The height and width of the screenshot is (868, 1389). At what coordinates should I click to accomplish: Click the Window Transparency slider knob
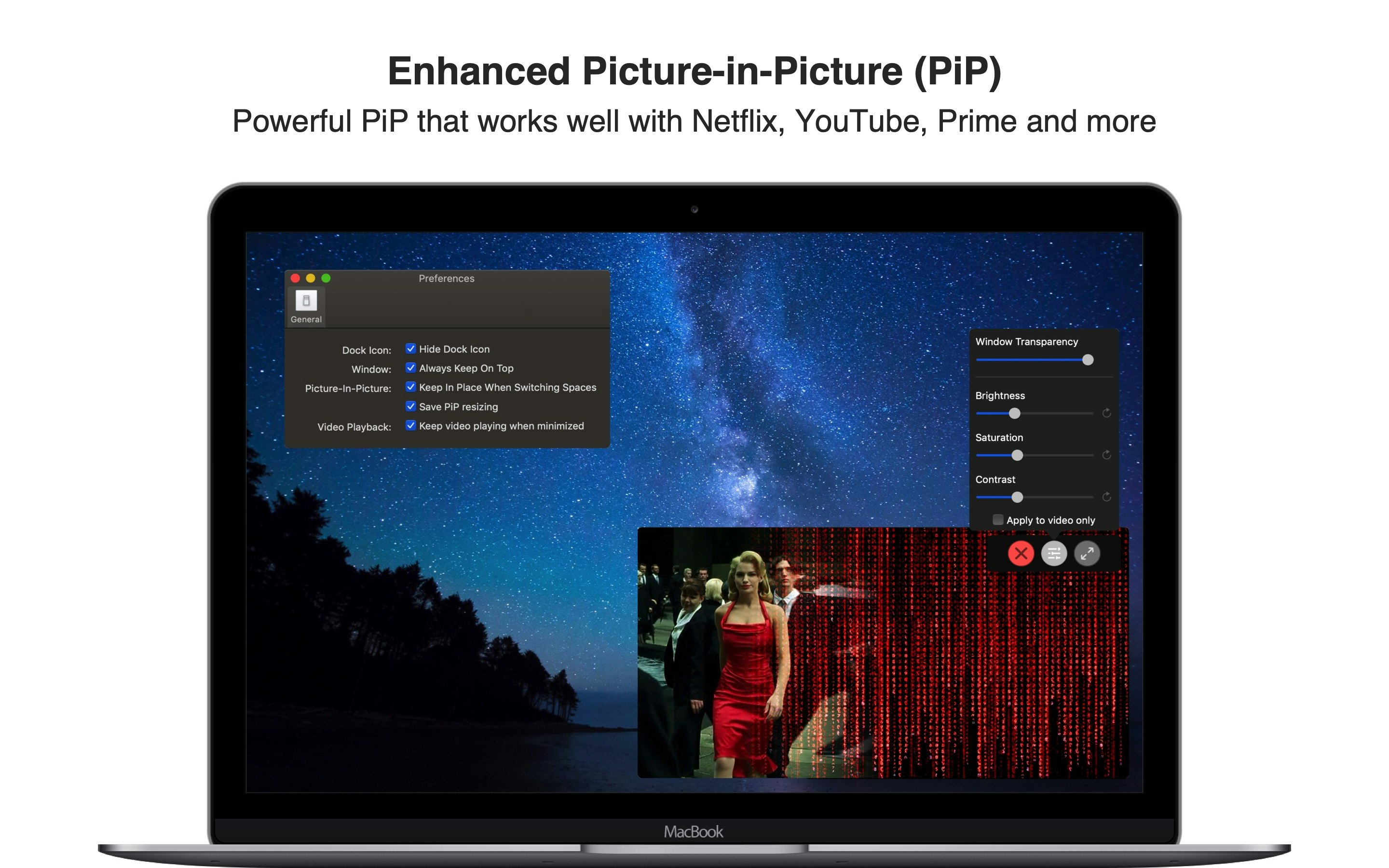(x=1088, y=360)
